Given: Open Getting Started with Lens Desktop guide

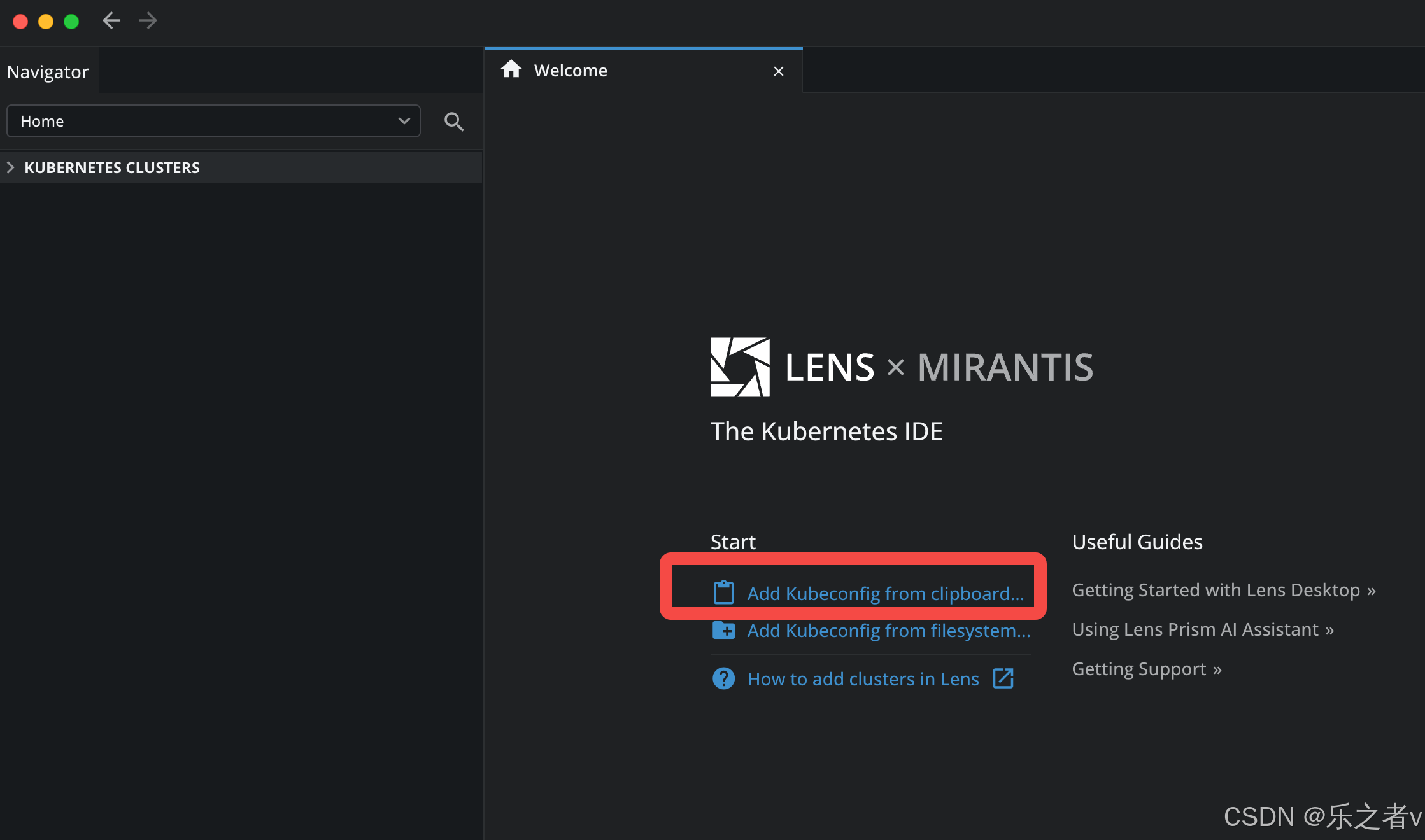Looking at the screenshot, I should click(x=1223, y=590).
